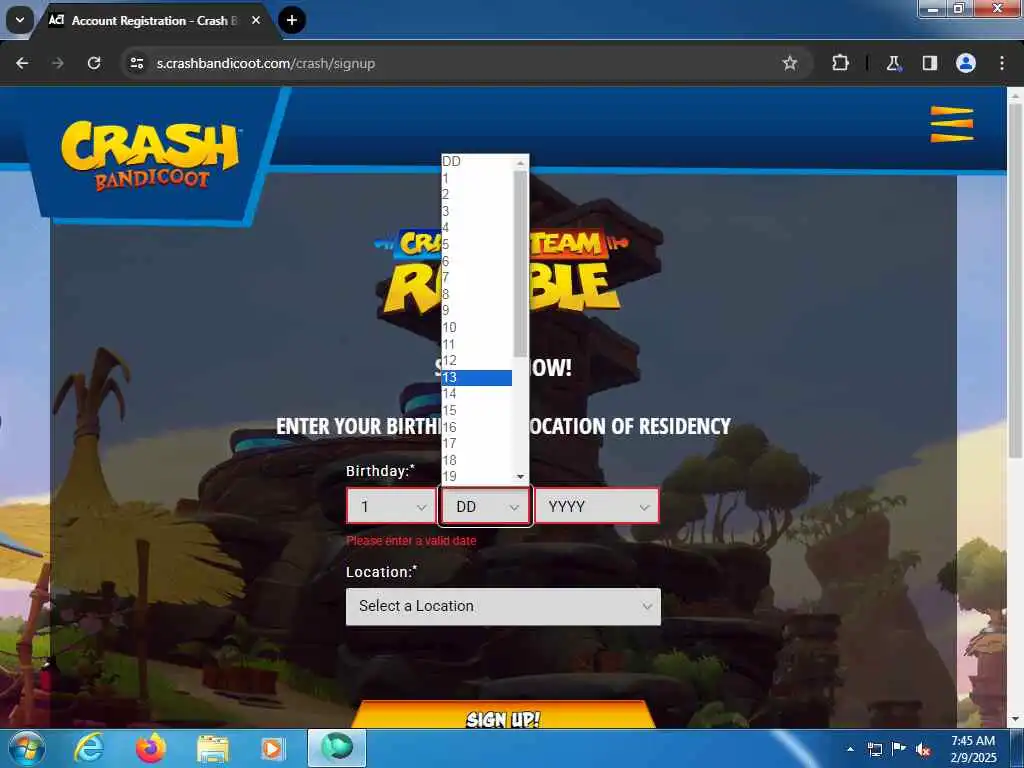The height and width of the screenshot is (768, 1024).
Task: Click the muted volume tray icon
Action: point(923,749)
